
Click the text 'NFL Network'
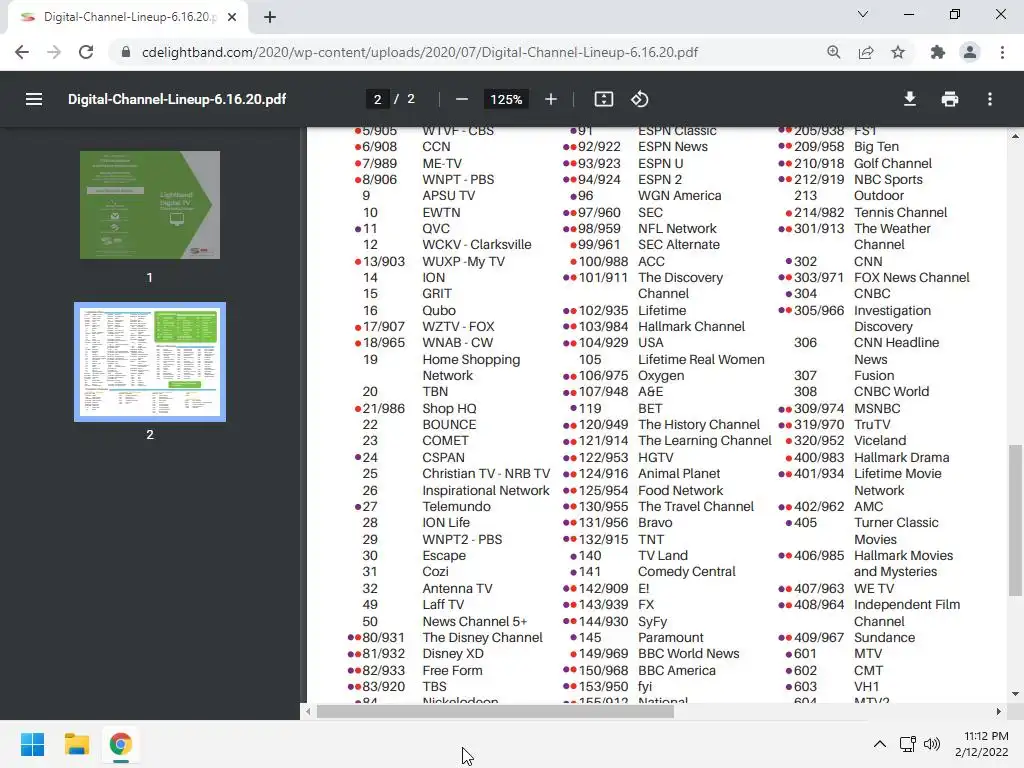point(677,229)
